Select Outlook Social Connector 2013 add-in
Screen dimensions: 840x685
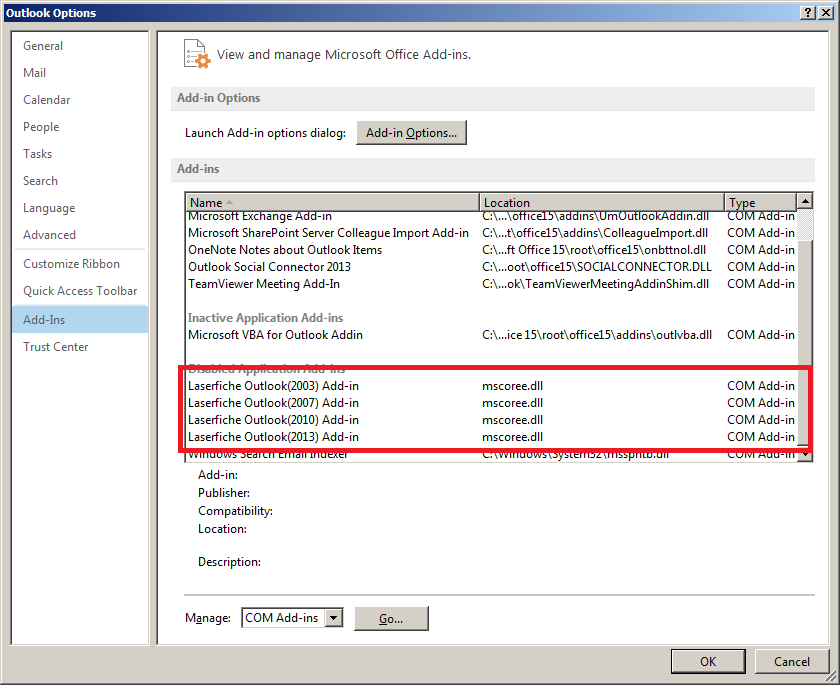(x=491, y=267)
